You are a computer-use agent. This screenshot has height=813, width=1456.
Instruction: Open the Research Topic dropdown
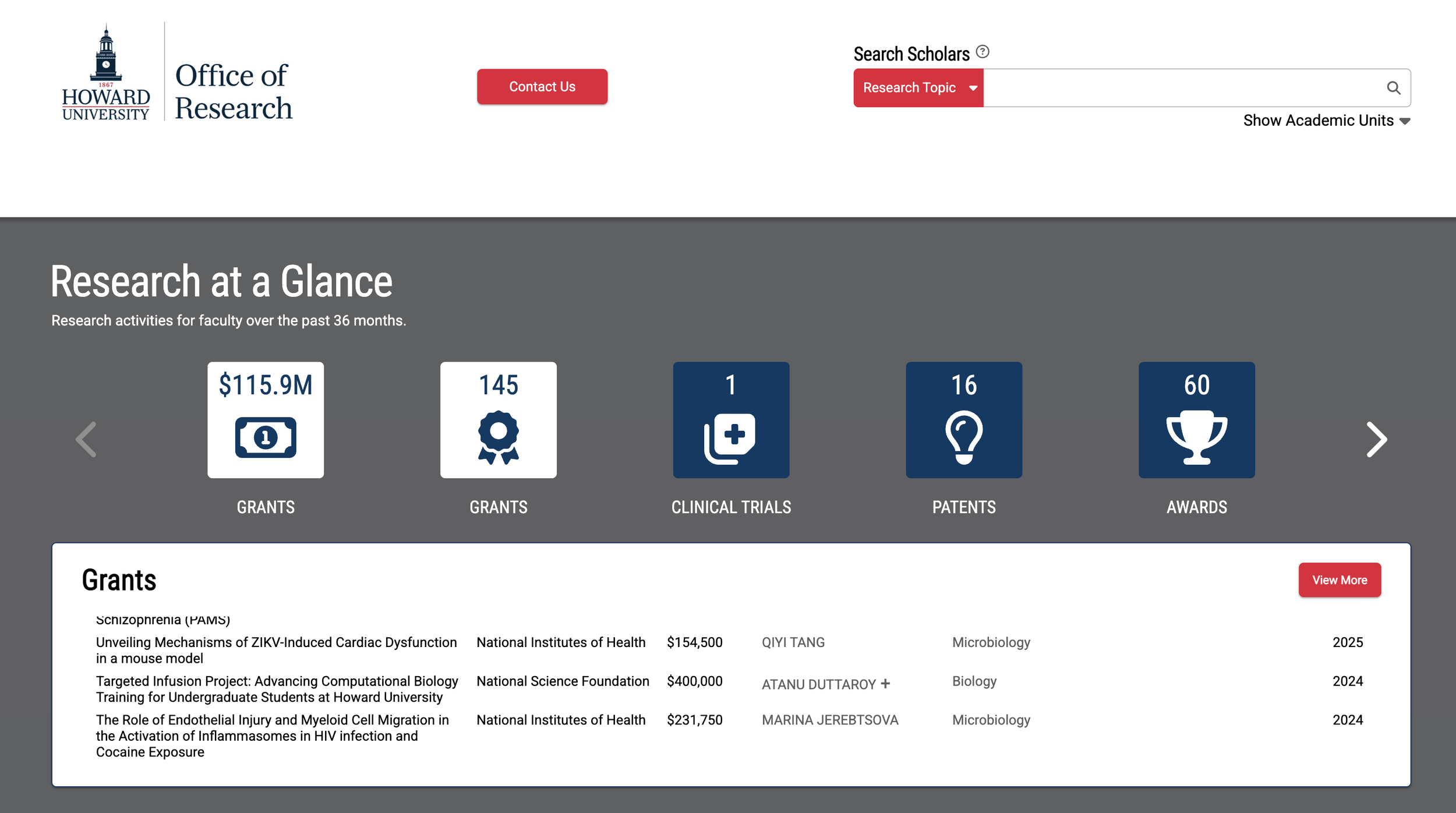[918, 88]
